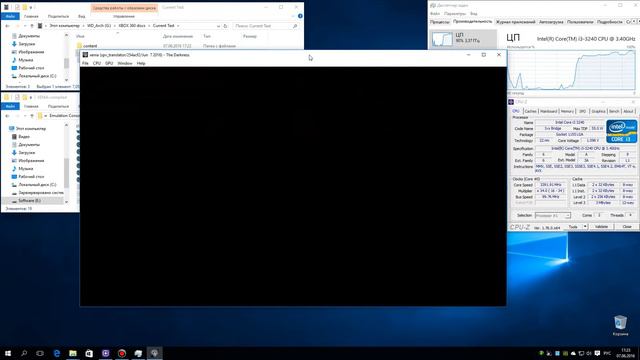
Task: Open Graphics tab in CPU-Z
Action: click(x=598, y=111)
